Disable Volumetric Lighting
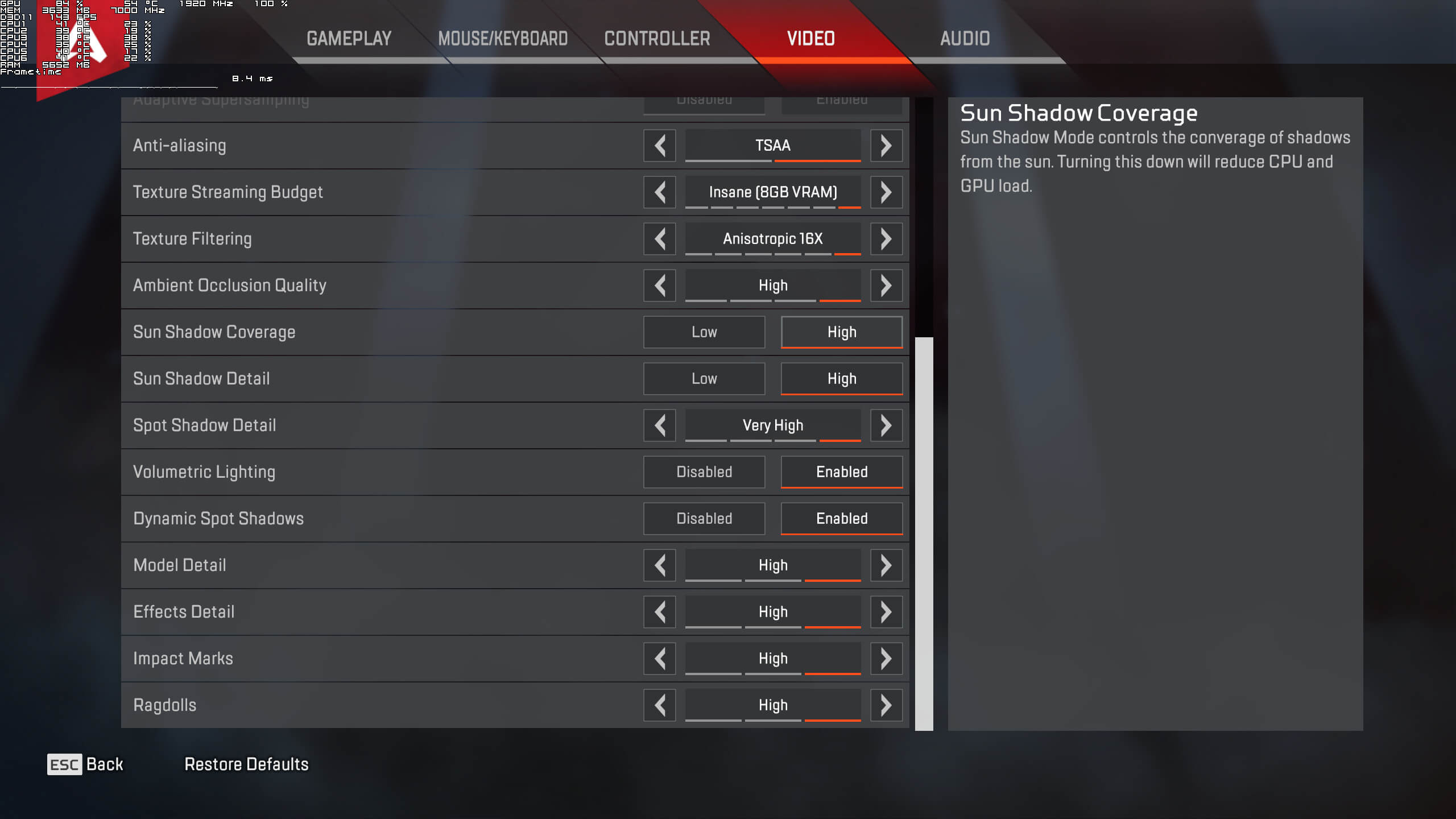The image size is (1456, 819). (704, 471)
